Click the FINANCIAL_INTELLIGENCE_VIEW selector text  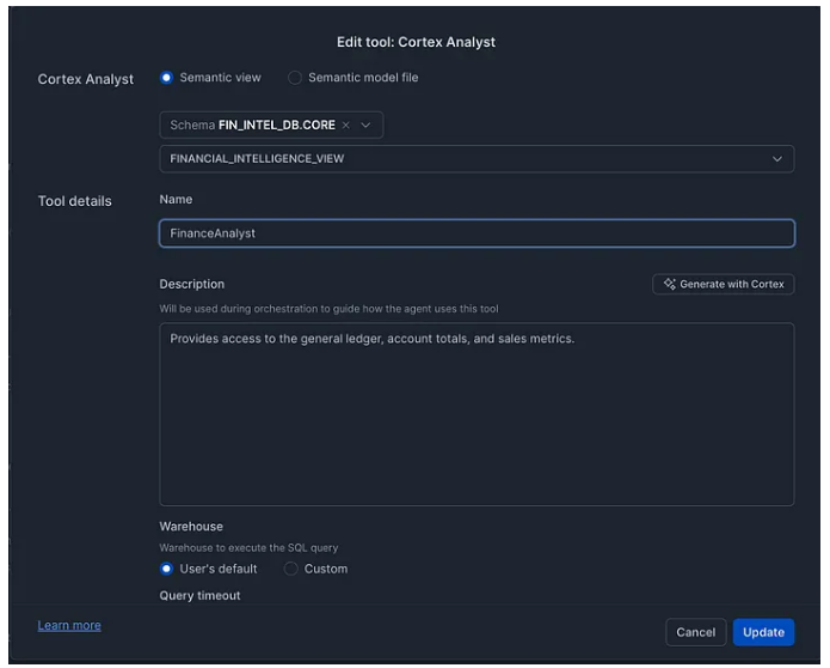point(257,159)
